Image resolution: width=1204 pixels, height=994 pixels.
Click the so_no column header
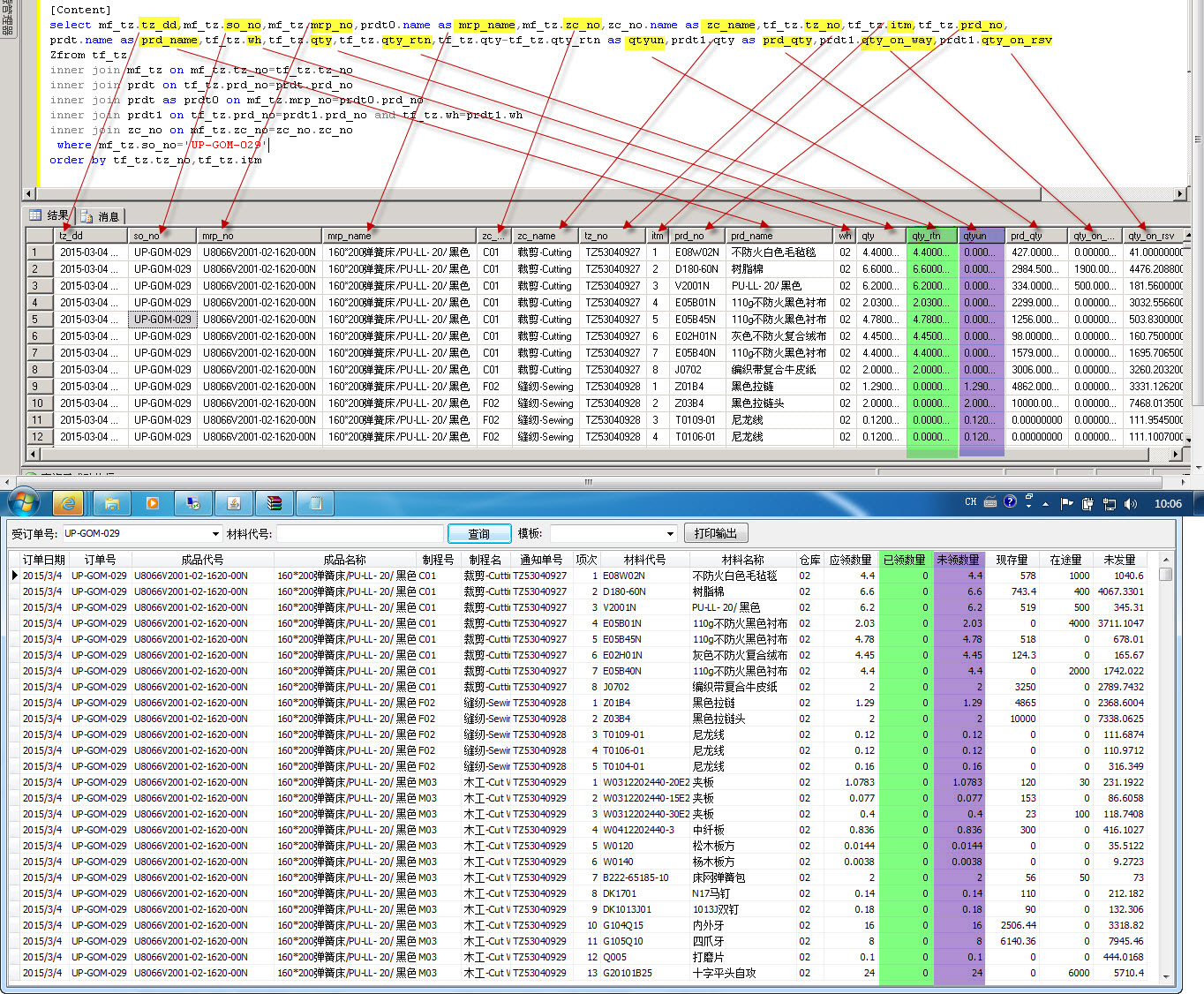click(x=163, y=236)
